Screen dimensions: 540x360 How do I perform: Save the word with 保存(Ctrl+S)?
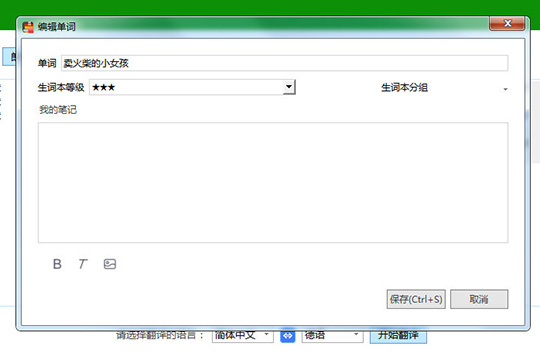(x=416, y=299)
